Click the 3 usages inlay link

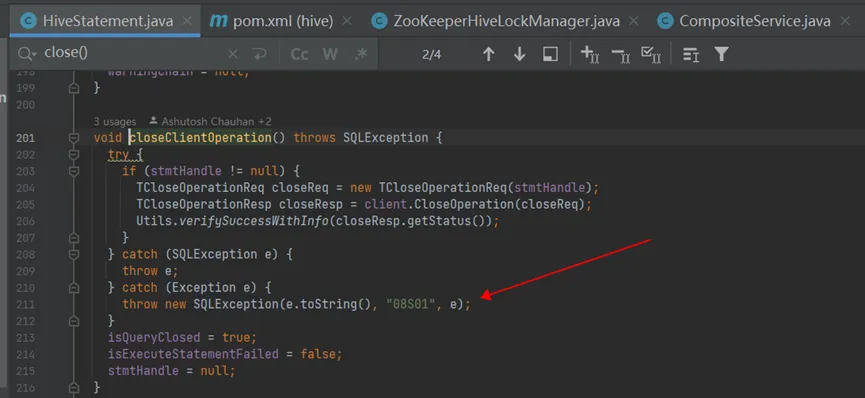click(x=115, y=121)
